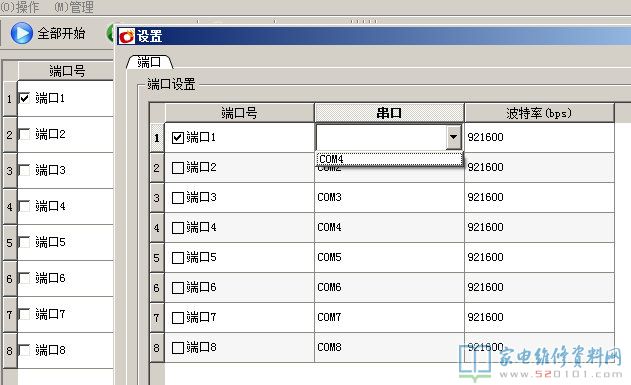Screen dimensions: 631x385
Task: Check 端口6 checkbox in main window list
Action: (25, 278)
